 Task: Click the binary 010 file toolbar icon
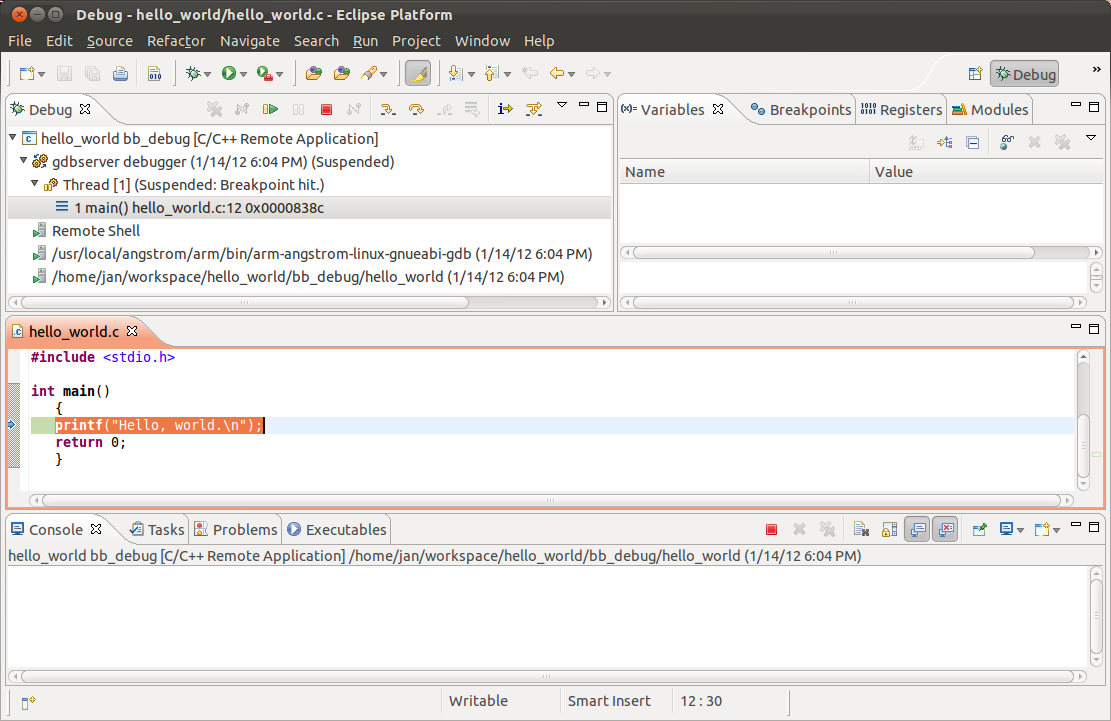tap(154, 74)
